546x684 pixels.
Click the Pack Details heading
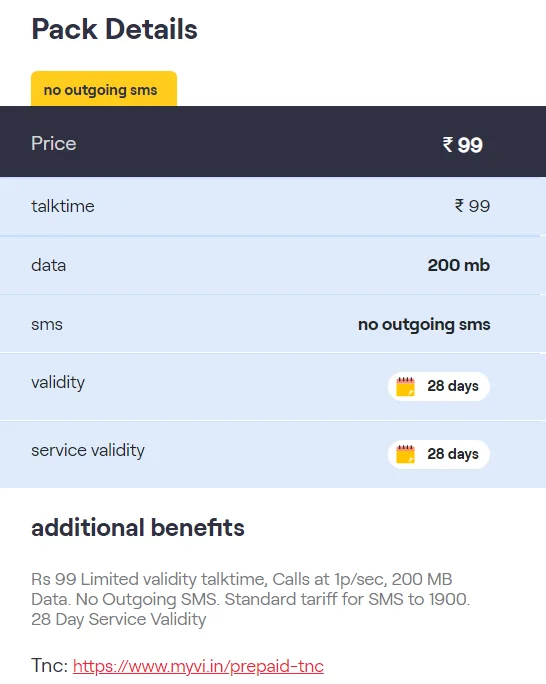114,29
